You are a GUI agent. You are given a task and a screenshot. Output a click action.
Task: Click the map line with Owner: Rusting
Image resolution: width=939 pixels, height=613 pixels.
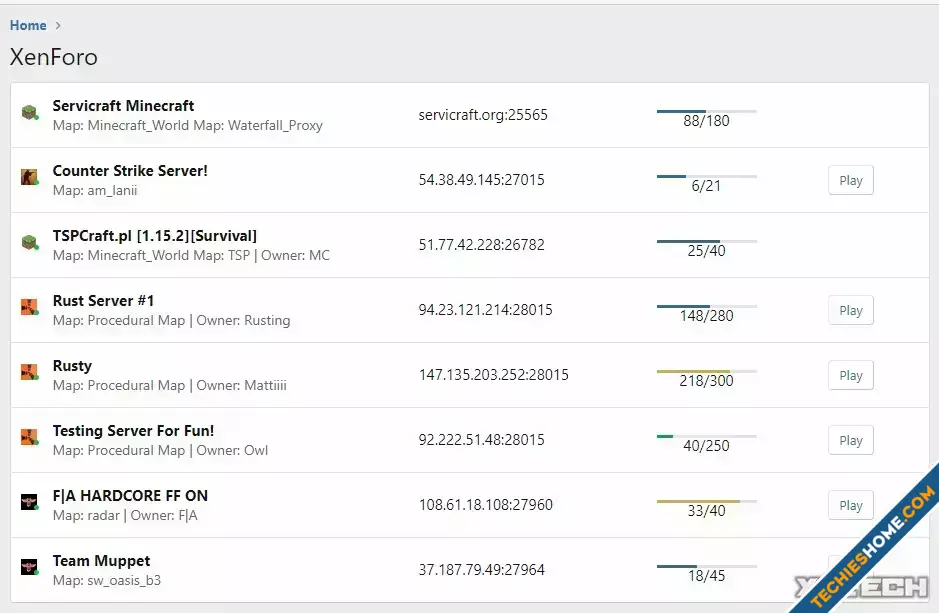(171, 320)
